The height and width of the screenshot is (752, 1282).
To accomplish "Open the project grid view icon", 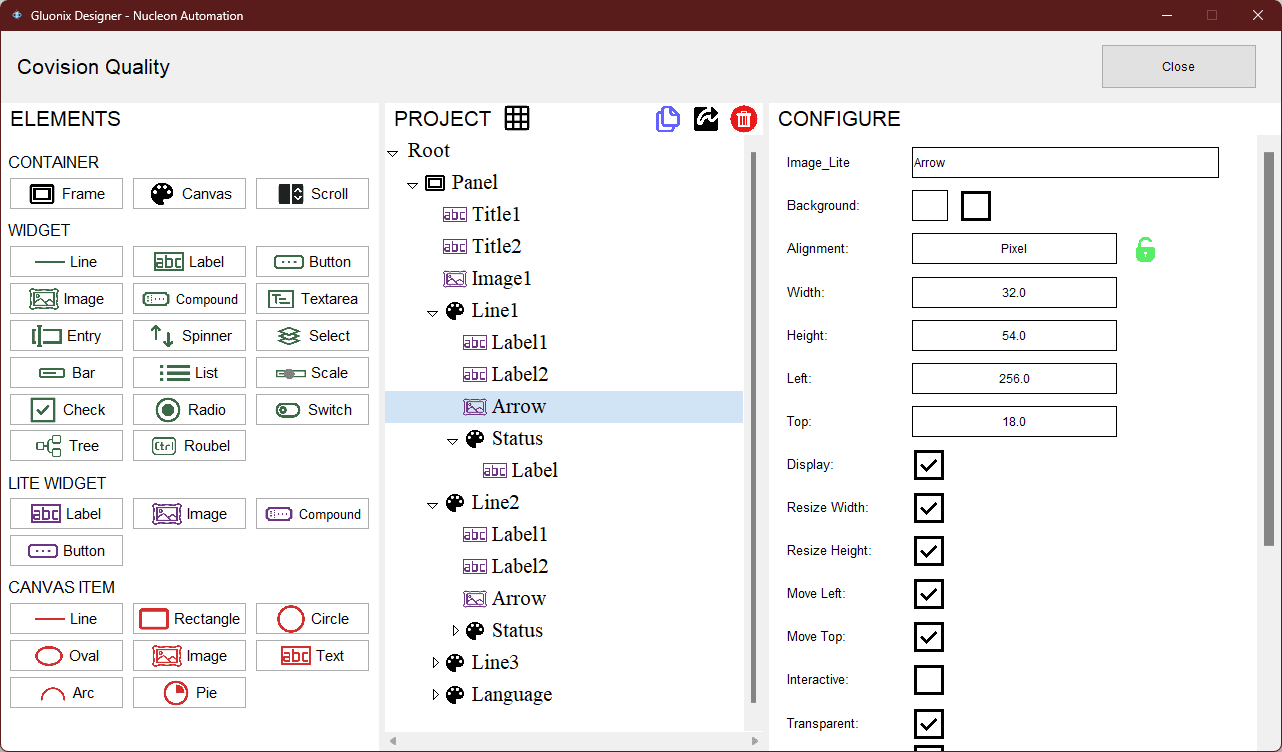I will click(517, 118).
